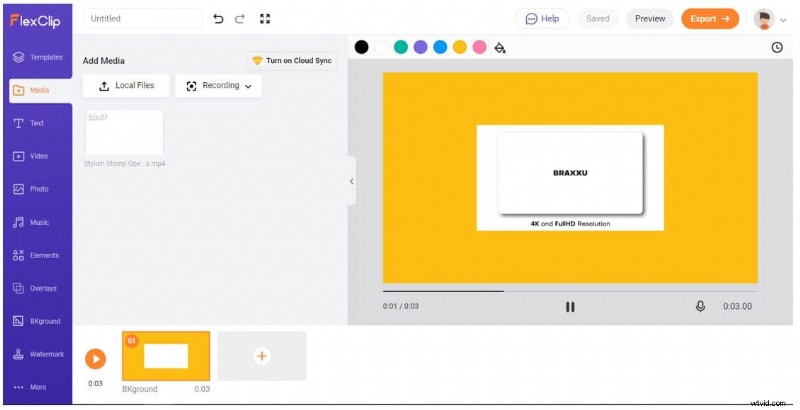Choose the black background color swatch

361,47
